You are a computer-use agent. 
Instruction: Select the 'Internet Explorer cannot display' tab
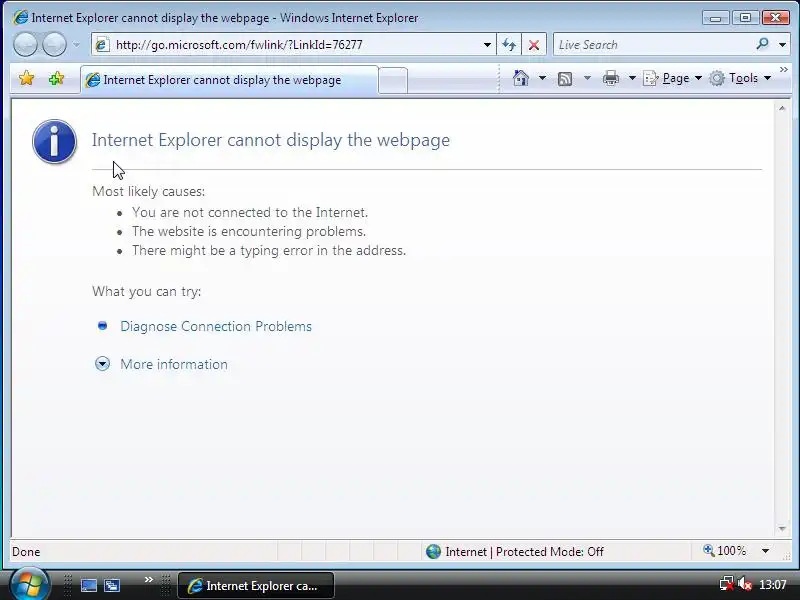click(x=230, y=80)
